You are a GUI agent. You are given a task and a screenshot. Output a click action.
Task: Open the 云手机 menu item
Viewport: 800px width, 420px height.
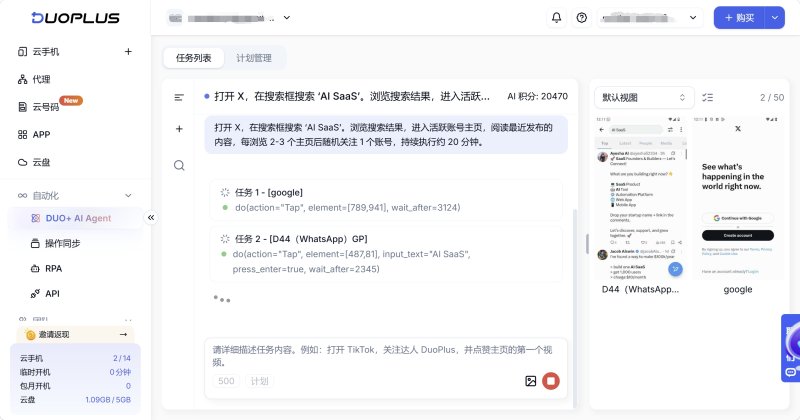[46, 52]
